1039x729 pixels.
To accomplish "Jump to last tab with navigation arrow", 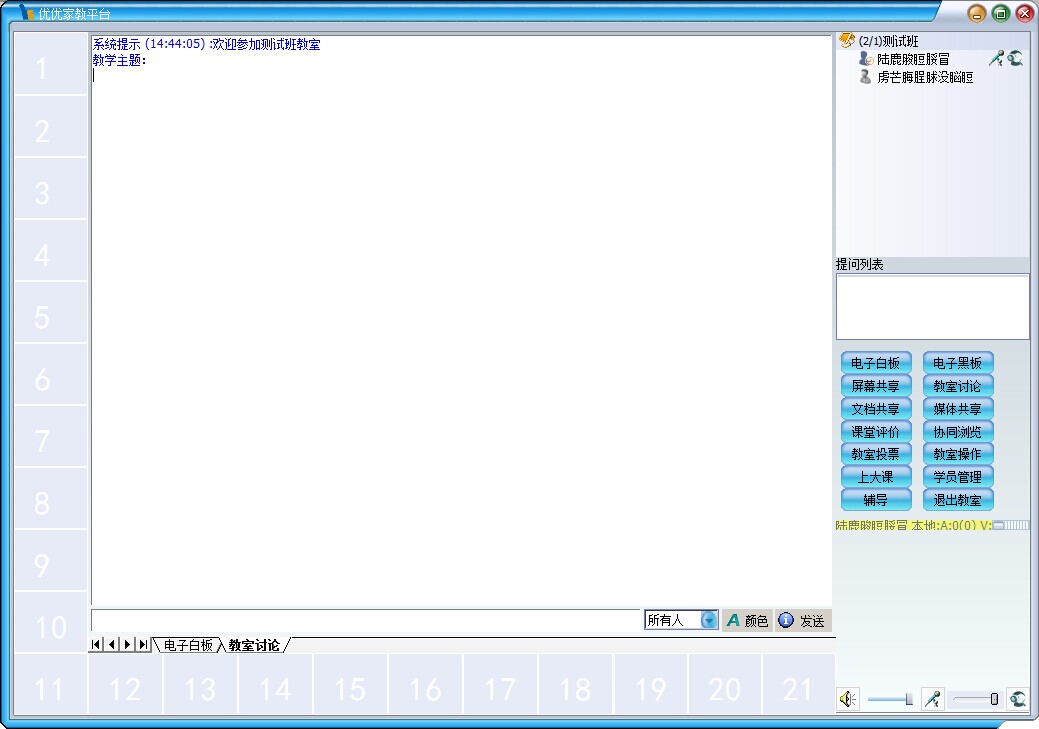I will coord(143,645).
